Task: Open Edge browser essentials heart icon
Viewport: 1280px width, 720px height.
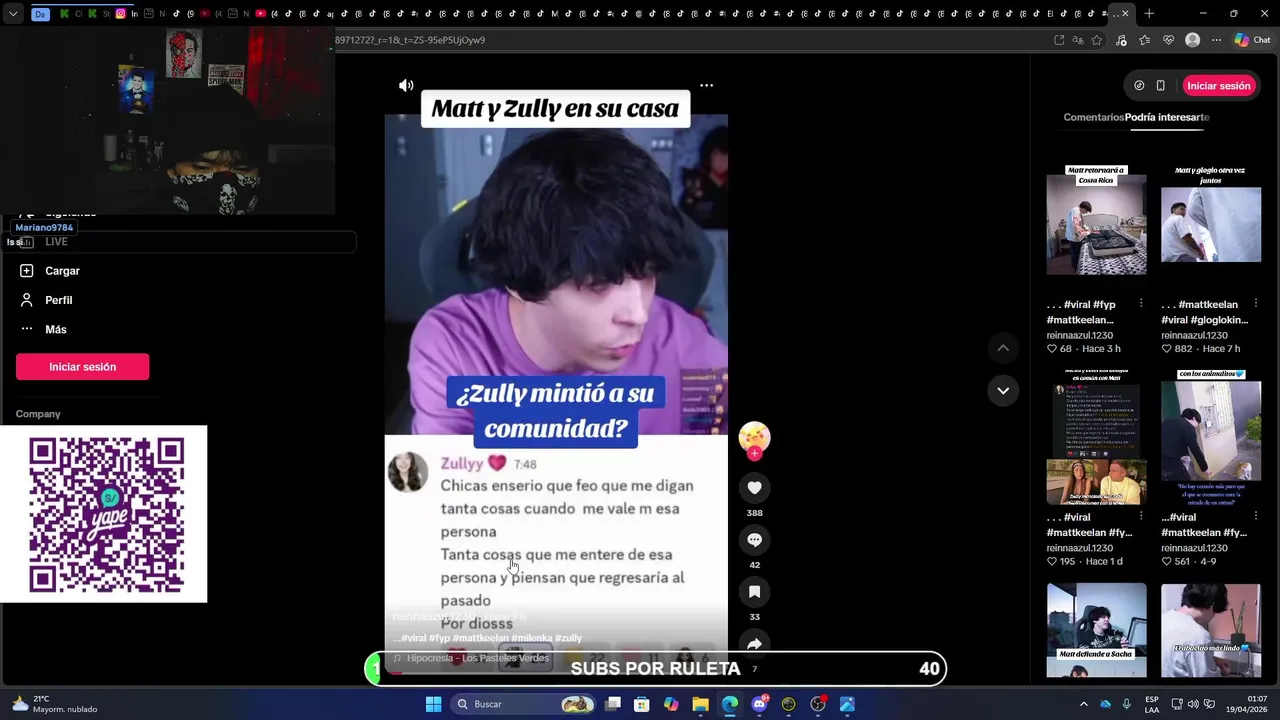Action: click(x=1168, y=40)
